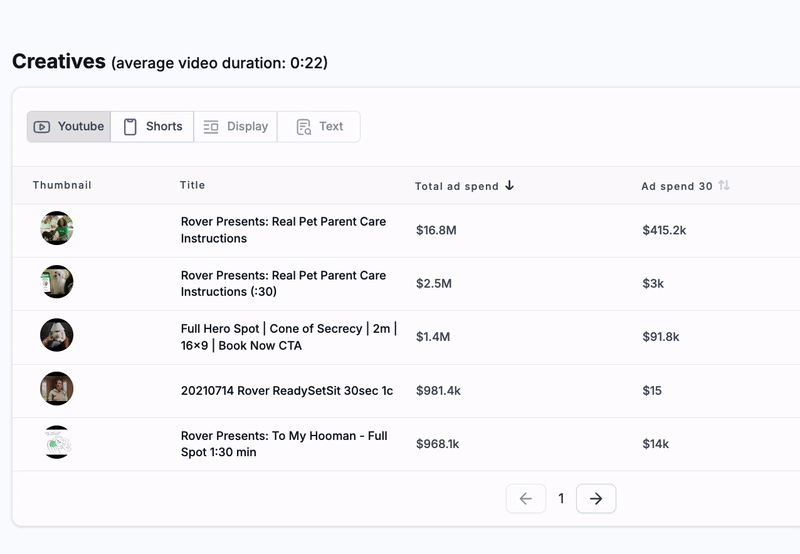Image resolution: width=800 pixels, height=554 pixels.
Task: Click the $981.4k total ad spend value
Action: click(x=438, y=391)
